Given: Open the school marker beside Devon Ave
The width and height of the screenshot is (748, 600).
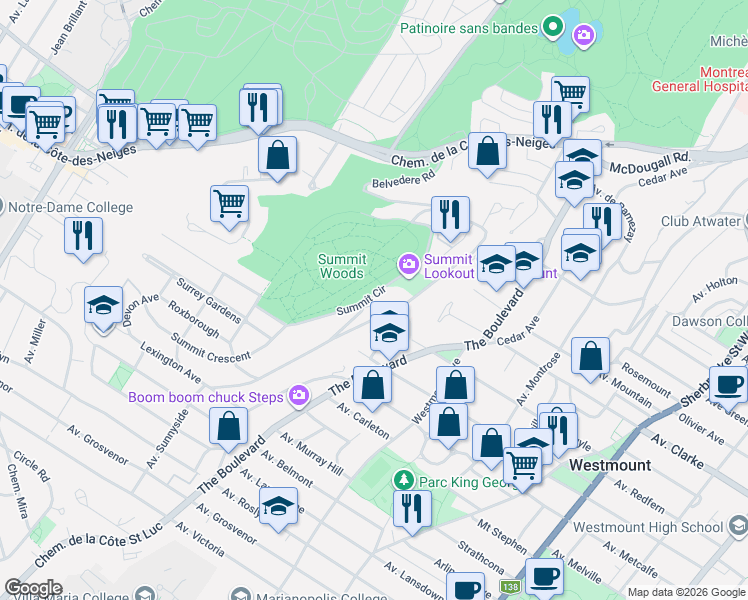Looking at the screenshot, I should 104,305.
